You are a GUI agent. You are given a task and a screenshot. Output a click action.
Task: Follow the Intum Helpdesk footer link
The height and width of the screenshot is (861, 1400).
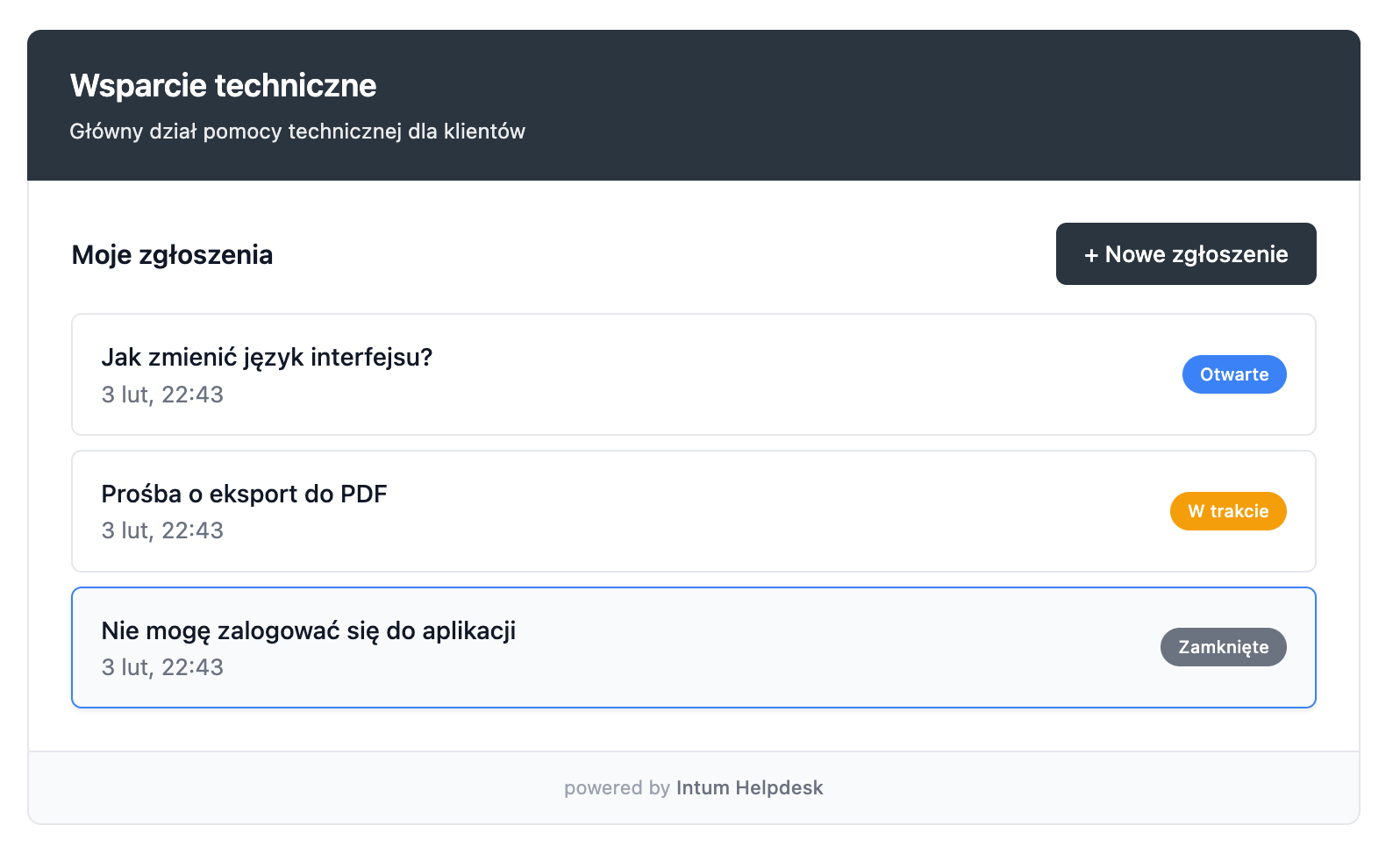click(749, 788)
